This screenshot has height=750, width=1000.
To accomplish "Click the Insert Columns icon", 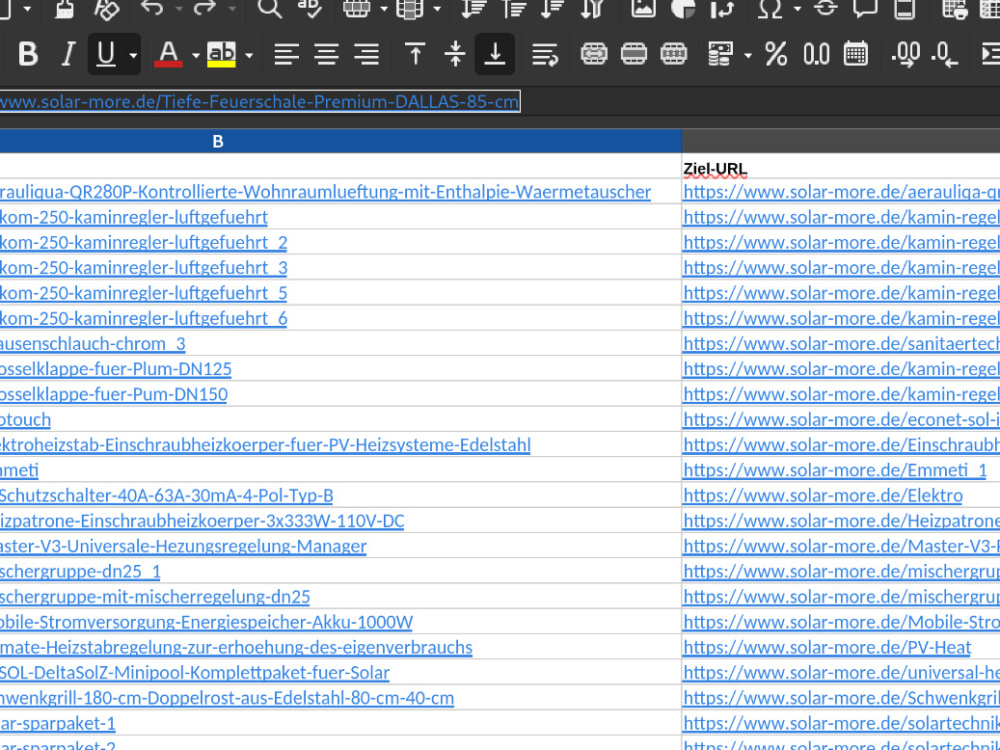I will coord(410,9).
